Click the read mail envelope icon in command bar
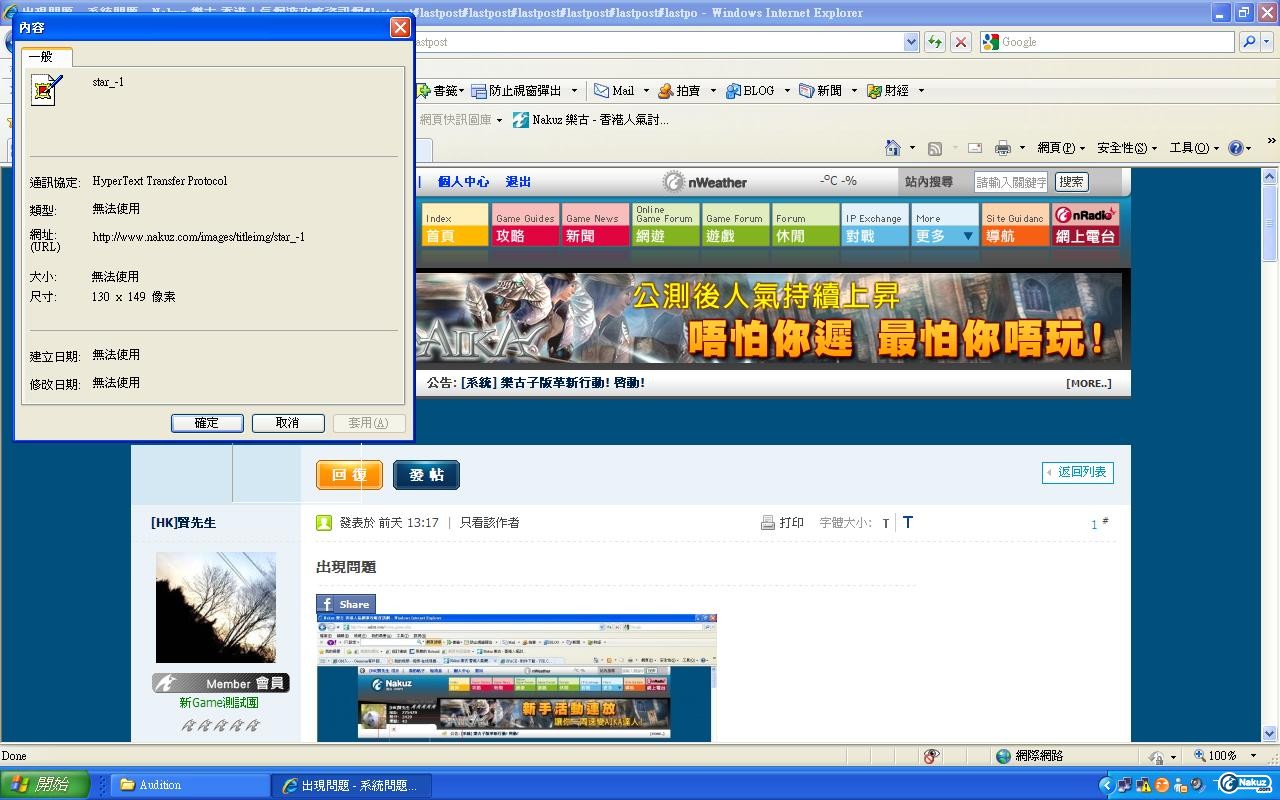The width and height of the screenshot is (1280, 800). pyautogui.click(x=975, y=148)
